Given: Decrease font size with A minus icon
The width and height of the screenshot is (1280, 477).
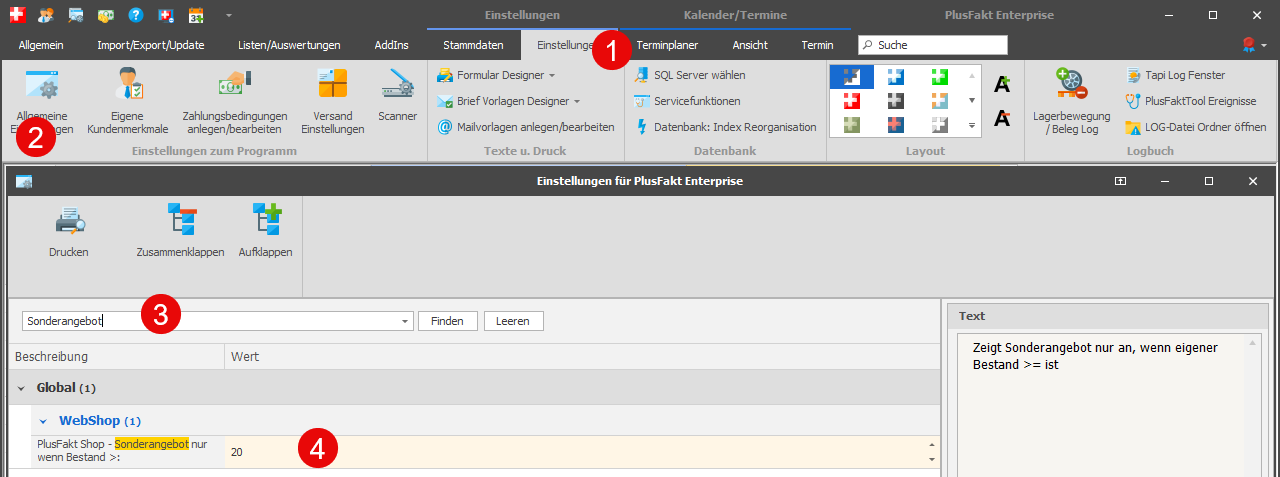Looking at the screenshot, I should [x=1002, y=119].
